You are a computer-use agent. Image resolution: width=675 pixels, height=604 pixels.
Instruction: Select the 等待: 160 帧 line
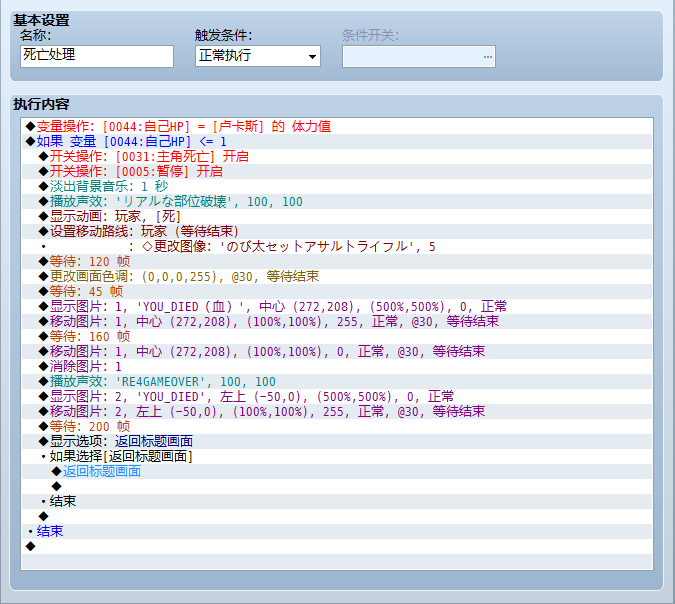(x=337, y=337)
